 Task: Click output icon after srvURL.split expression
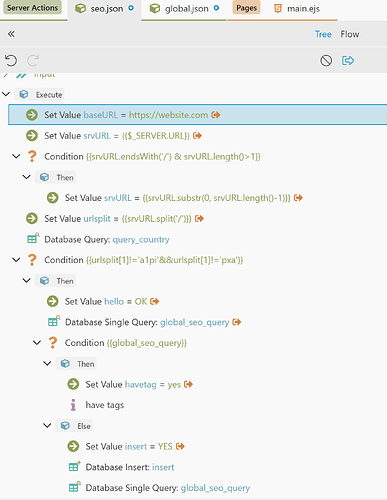199,219
